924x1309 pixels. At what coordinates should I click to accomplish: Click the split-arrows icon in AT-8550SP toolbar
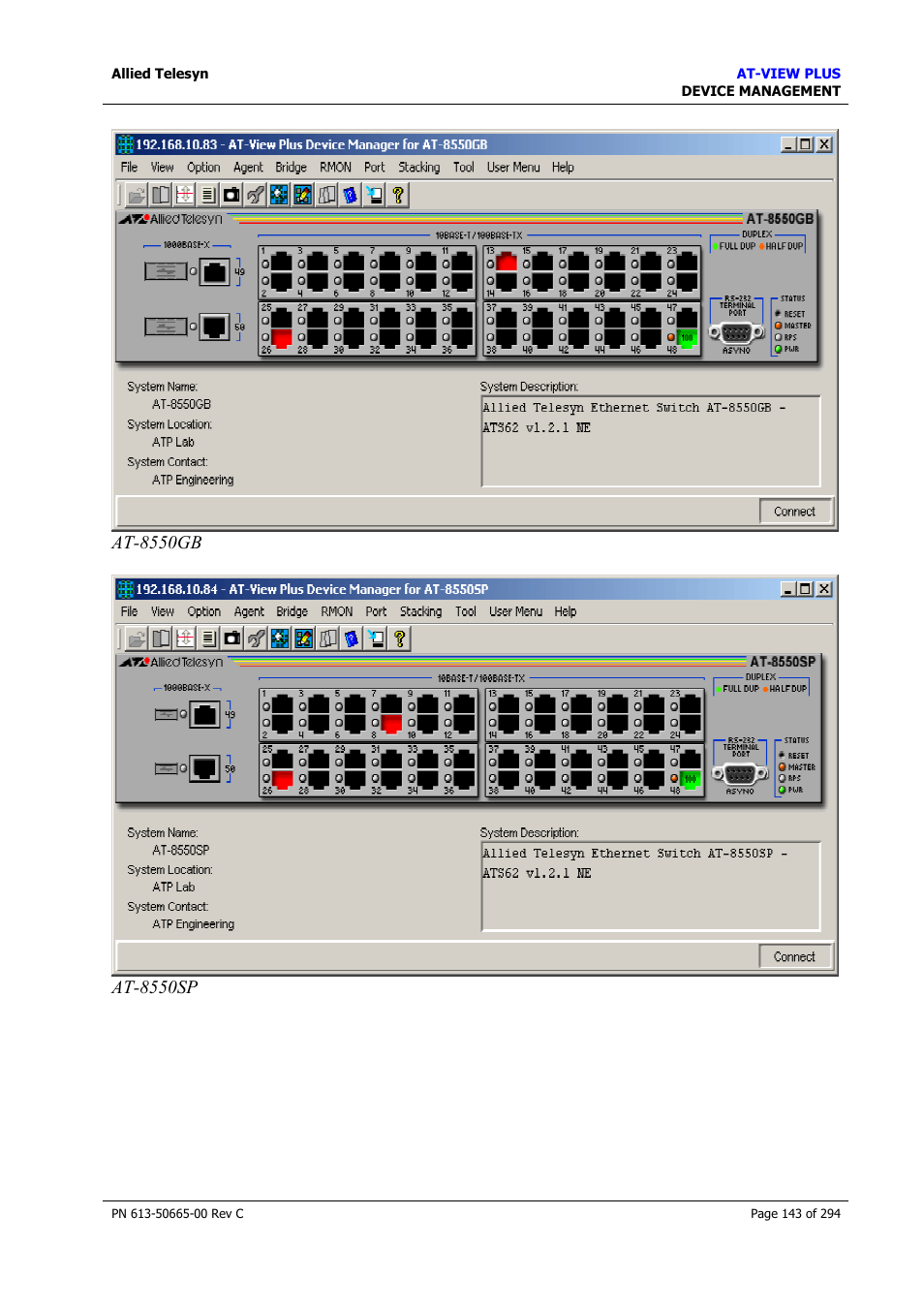click(185, 639)
